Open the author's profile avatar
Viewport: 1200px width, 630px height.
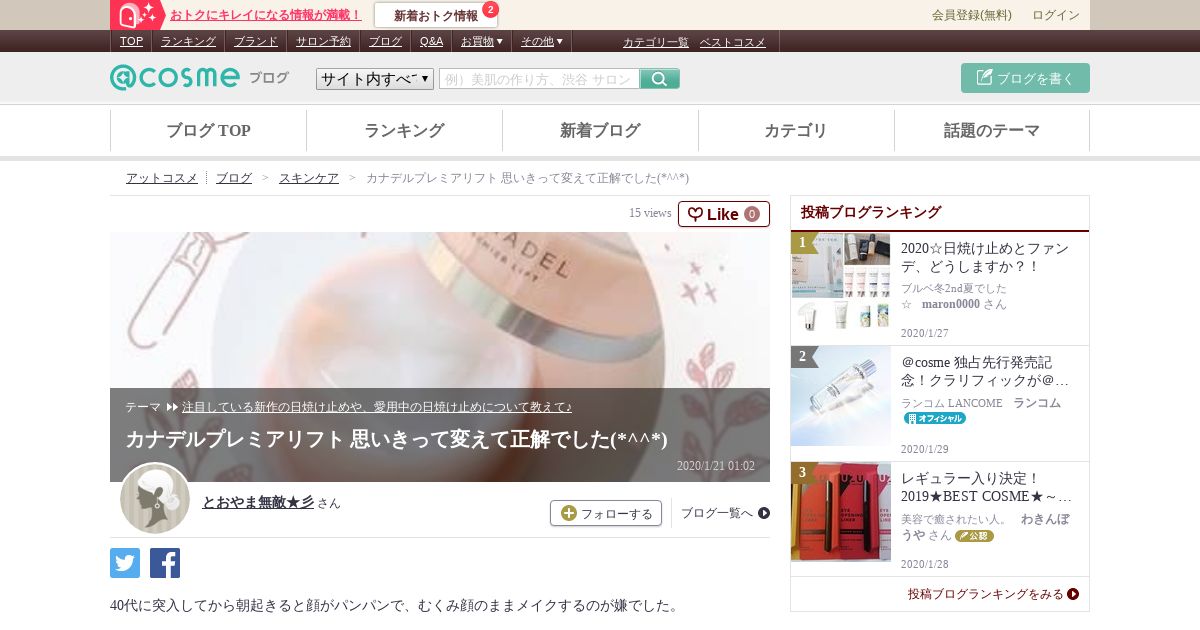coord(155,498)
